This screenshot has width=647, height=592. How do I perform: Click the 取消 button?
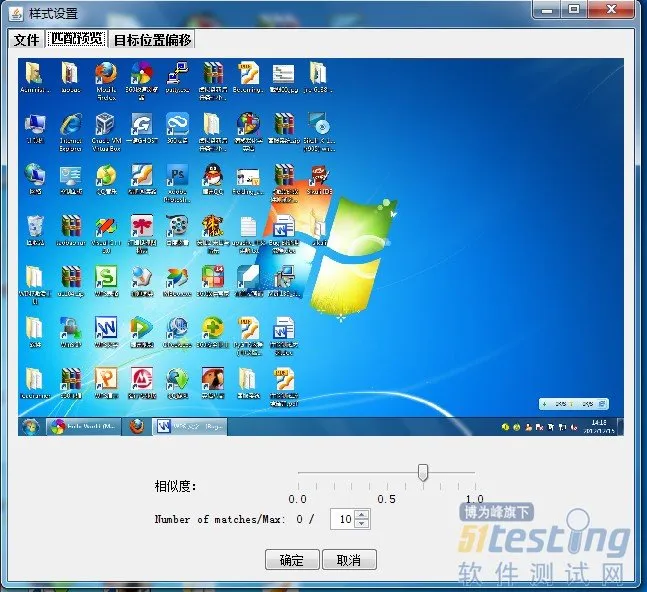point(349,560)
